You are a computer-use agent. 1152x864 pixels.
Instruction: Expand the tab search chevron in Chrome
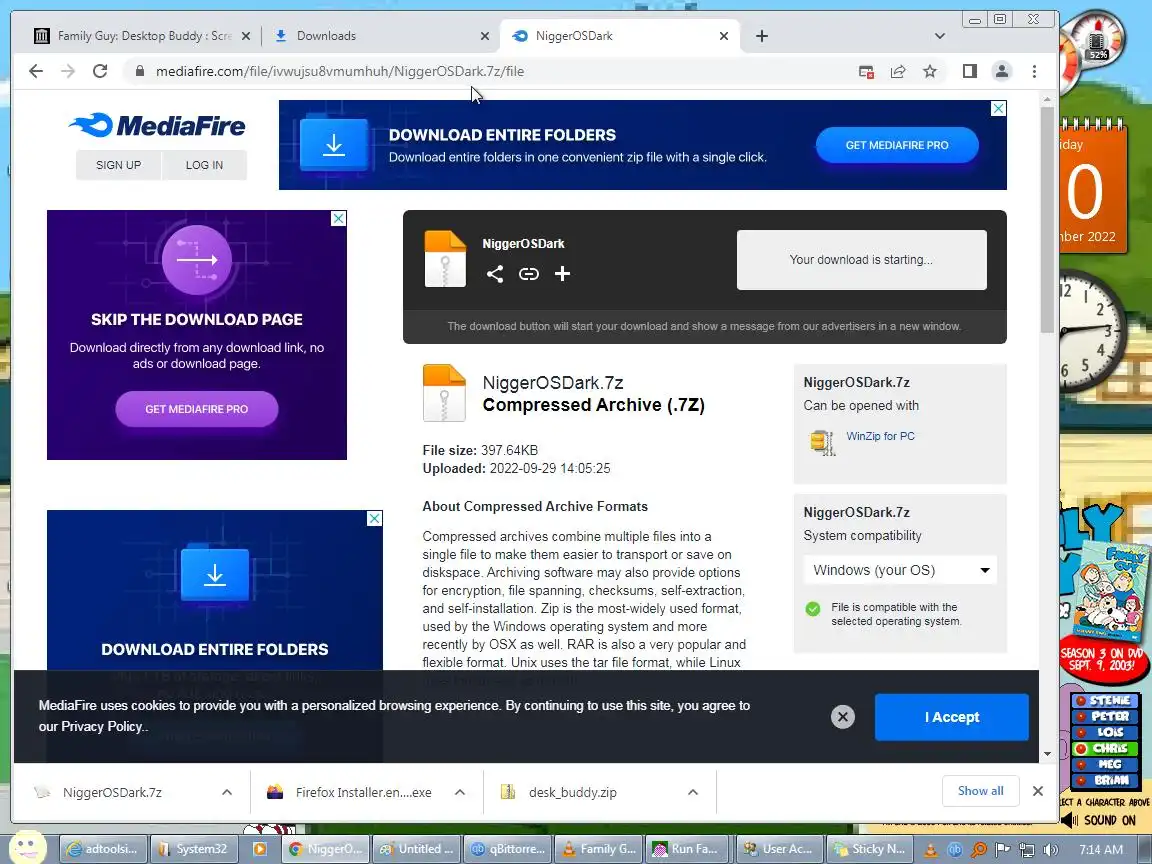point(940,36)
